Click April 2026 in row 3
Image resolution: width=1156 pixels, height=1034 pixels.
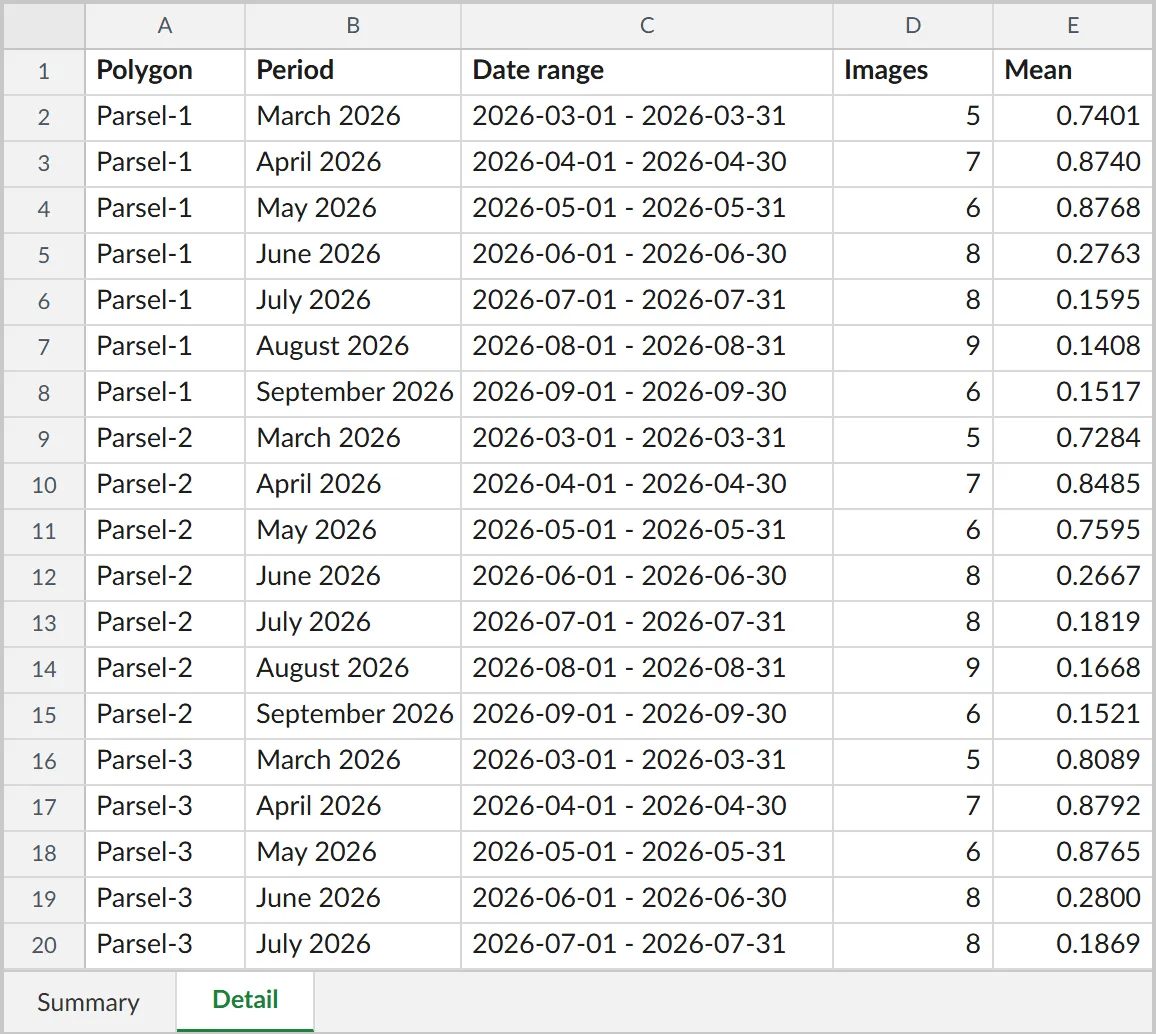[x=352, y=163]
